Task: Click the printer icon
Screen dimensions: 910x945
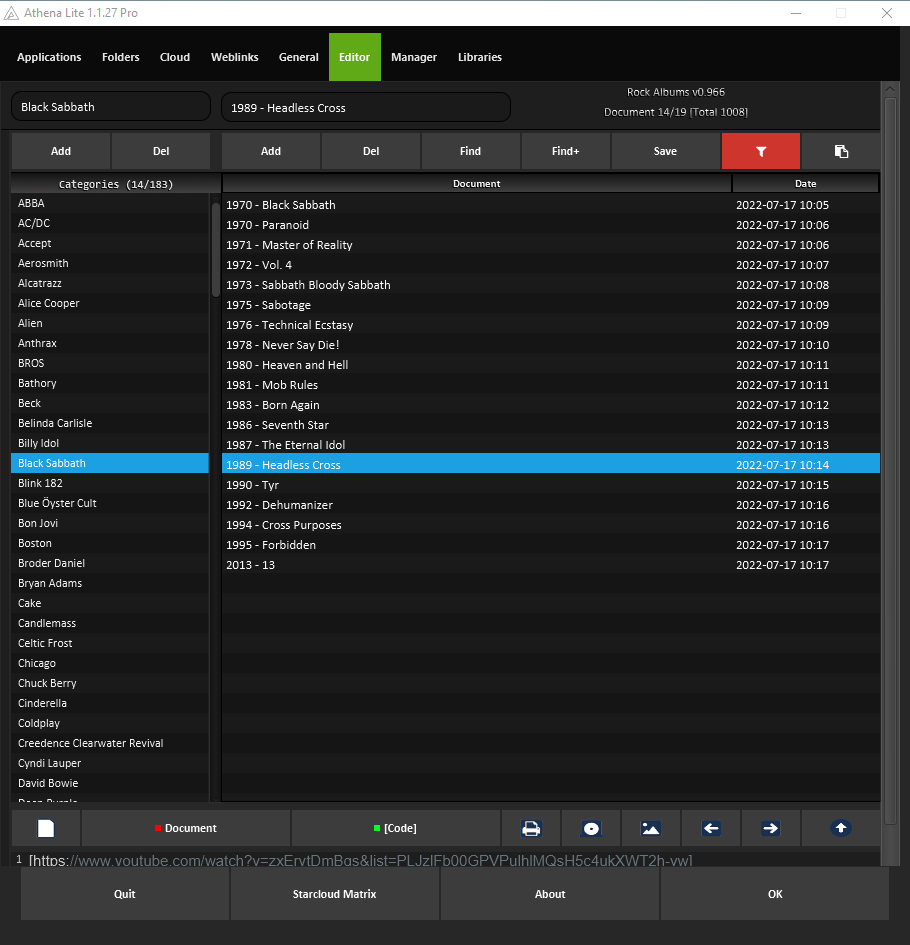Action: pyautogui.click(x=531, y=828)
